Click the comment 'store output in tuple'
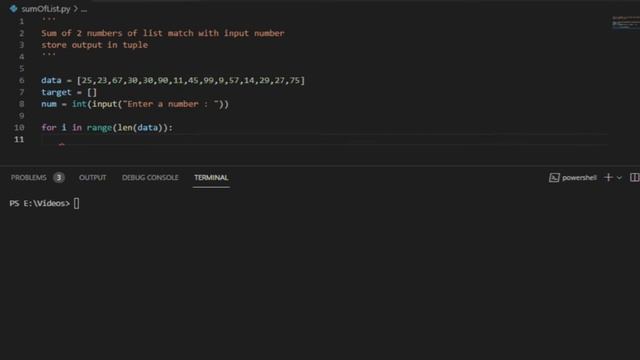 pyautogui.click(x=95, y=45)
